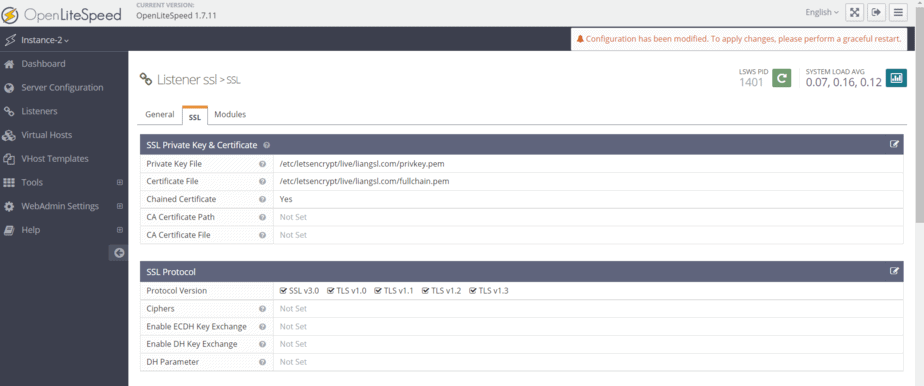Show help for Private Key File

coord(263,164)
